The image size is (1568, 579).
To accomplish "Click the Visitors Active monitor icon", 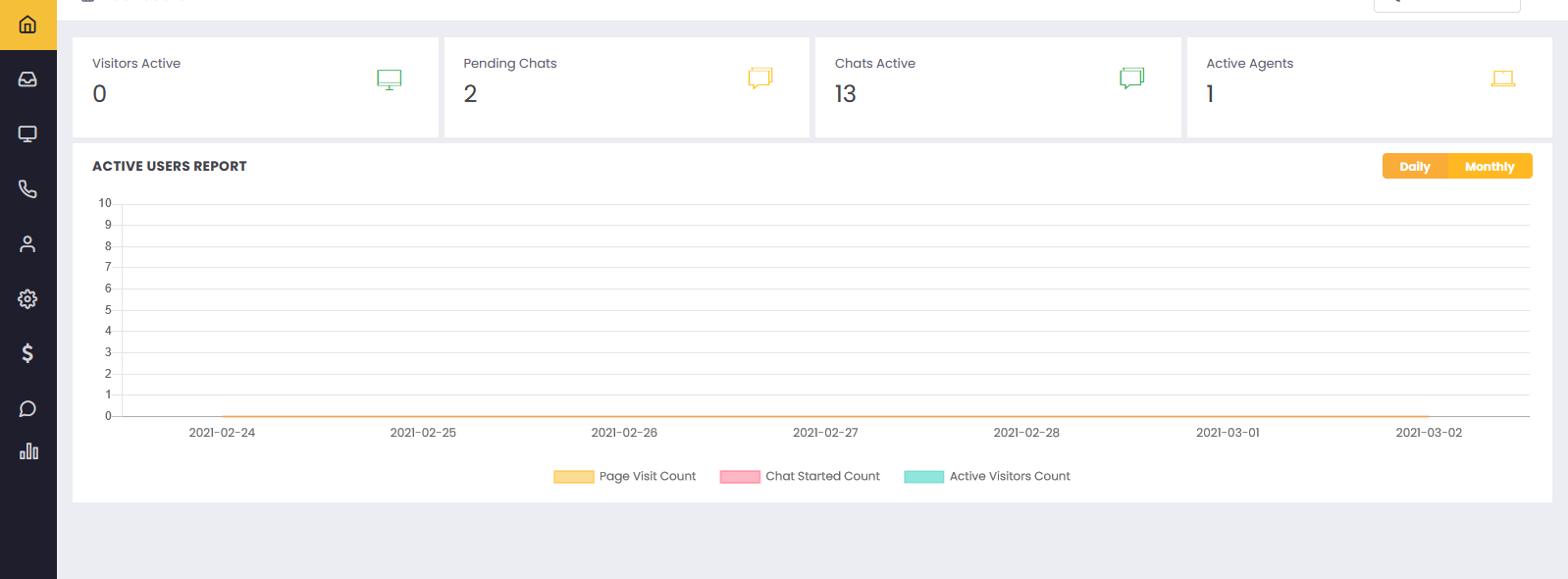I will tap(390, 79).
